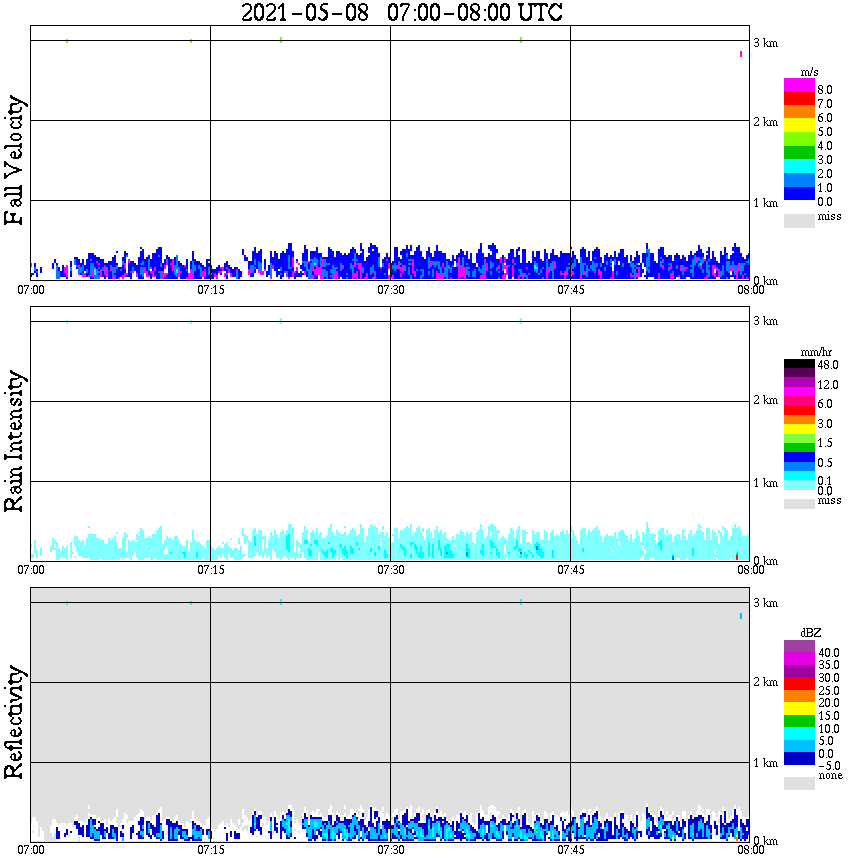Click the '2 km' label of Fall Velocity plot
Viewport: 850px width, 868px height.
coord(766,122)
